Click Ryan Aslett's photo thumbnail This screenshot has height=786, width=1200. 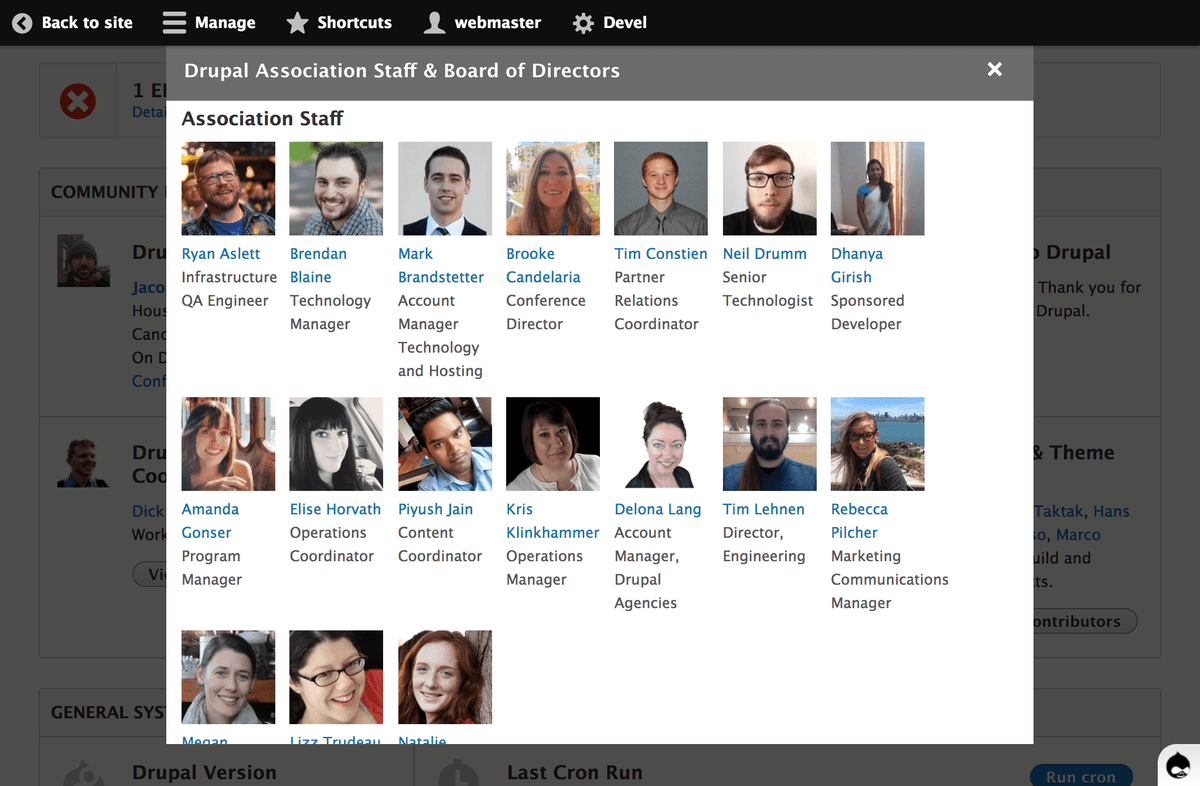228,188
